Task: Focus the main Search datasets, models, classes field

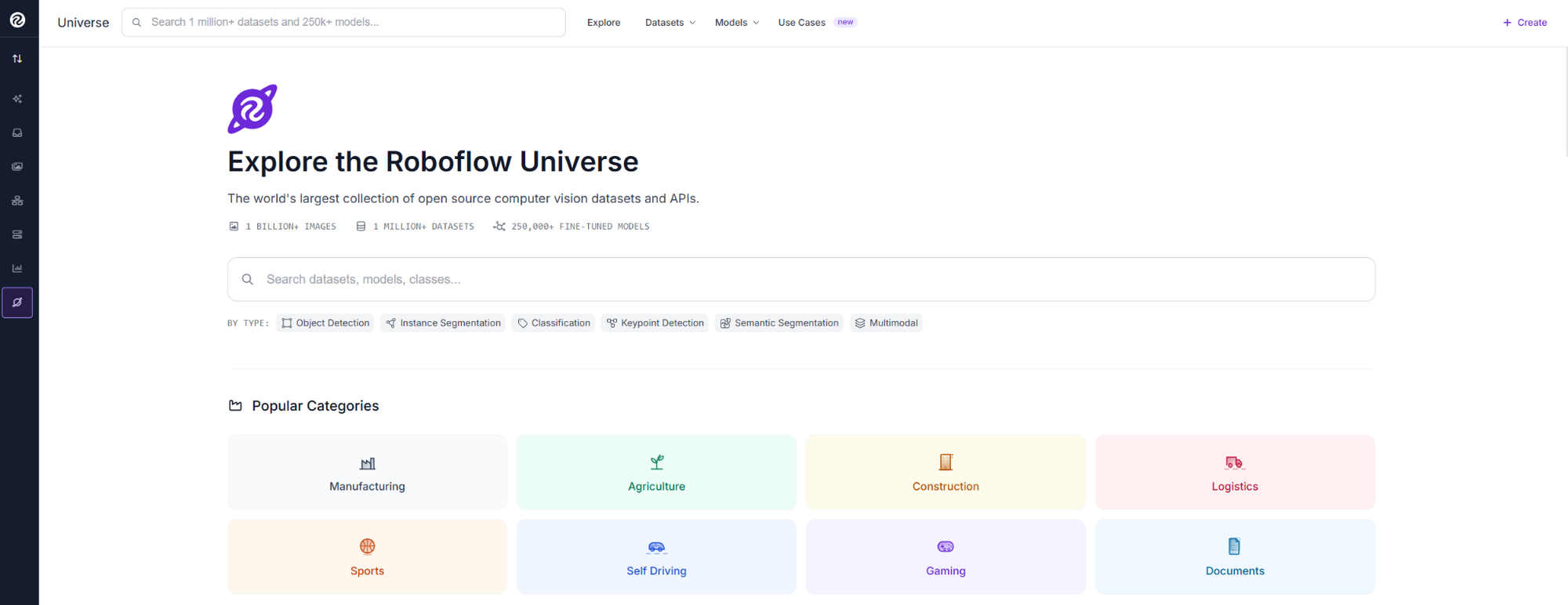Action: tap(801, 280)
